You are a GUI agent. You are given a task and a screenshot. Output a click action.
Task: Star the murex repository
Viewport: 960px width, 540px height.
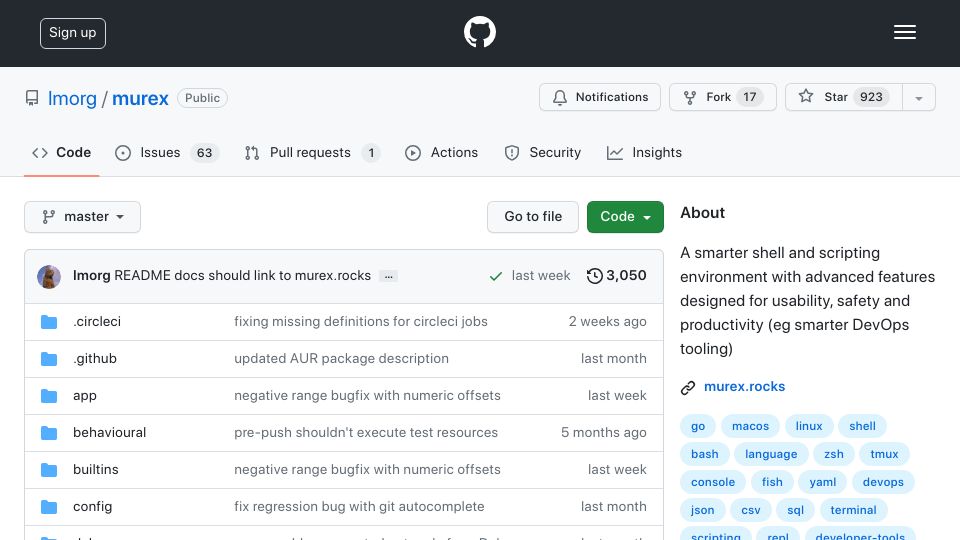pos(844,97)
